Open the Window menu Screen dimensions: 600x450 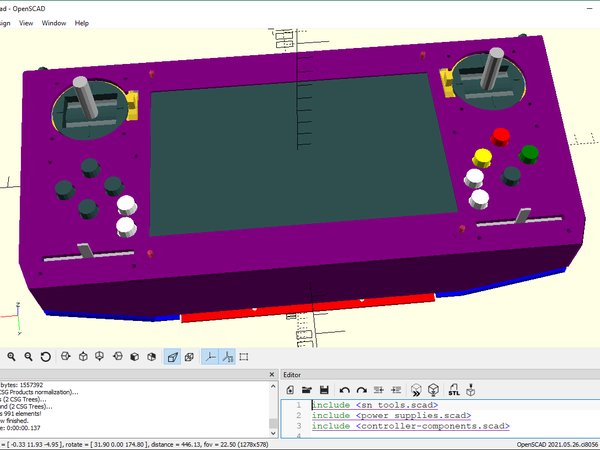pyautogui.click(x=54, y=22)
